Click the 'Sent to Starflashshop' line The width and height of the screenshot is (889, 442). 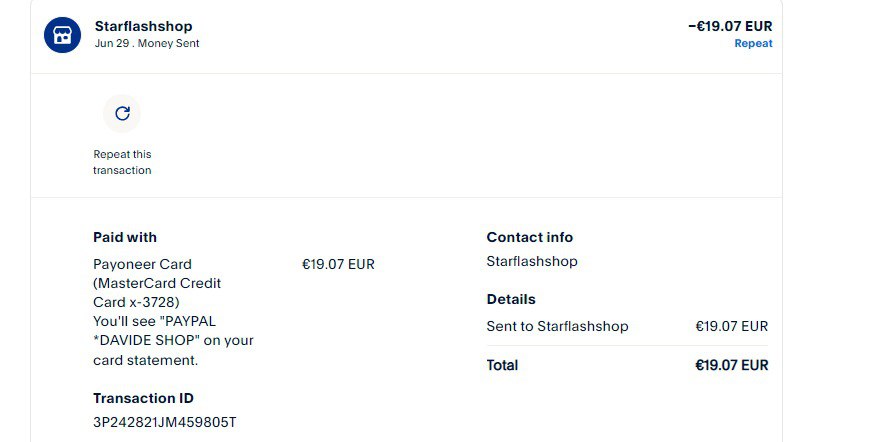pos(557,326)
